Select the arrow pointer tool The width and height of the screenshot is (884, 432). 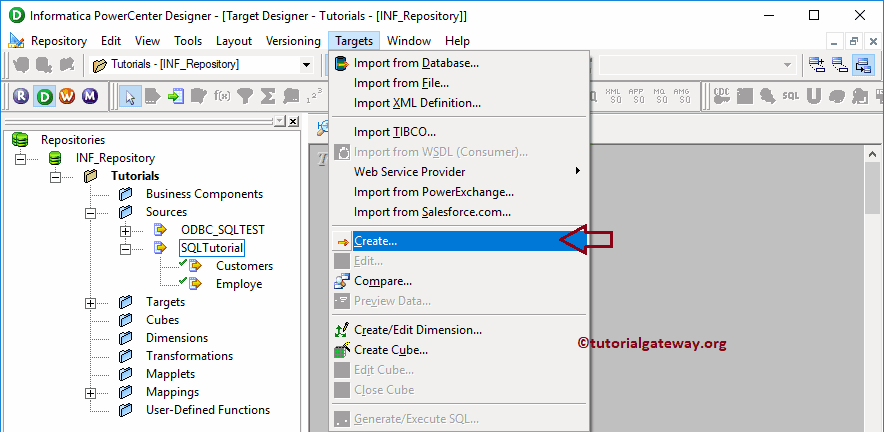click(130, 96)
